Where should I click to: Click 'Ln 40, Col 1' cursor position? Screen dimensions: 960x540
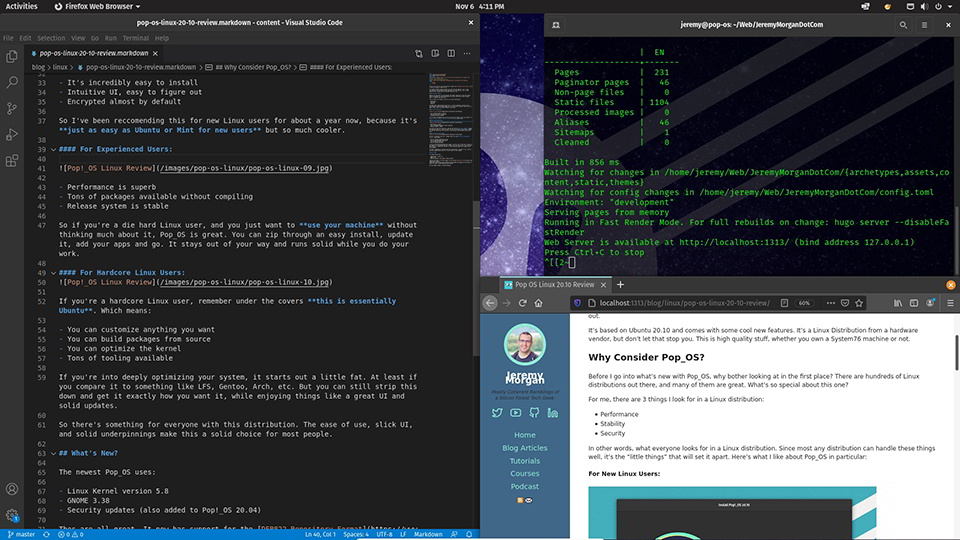(320, 534)
